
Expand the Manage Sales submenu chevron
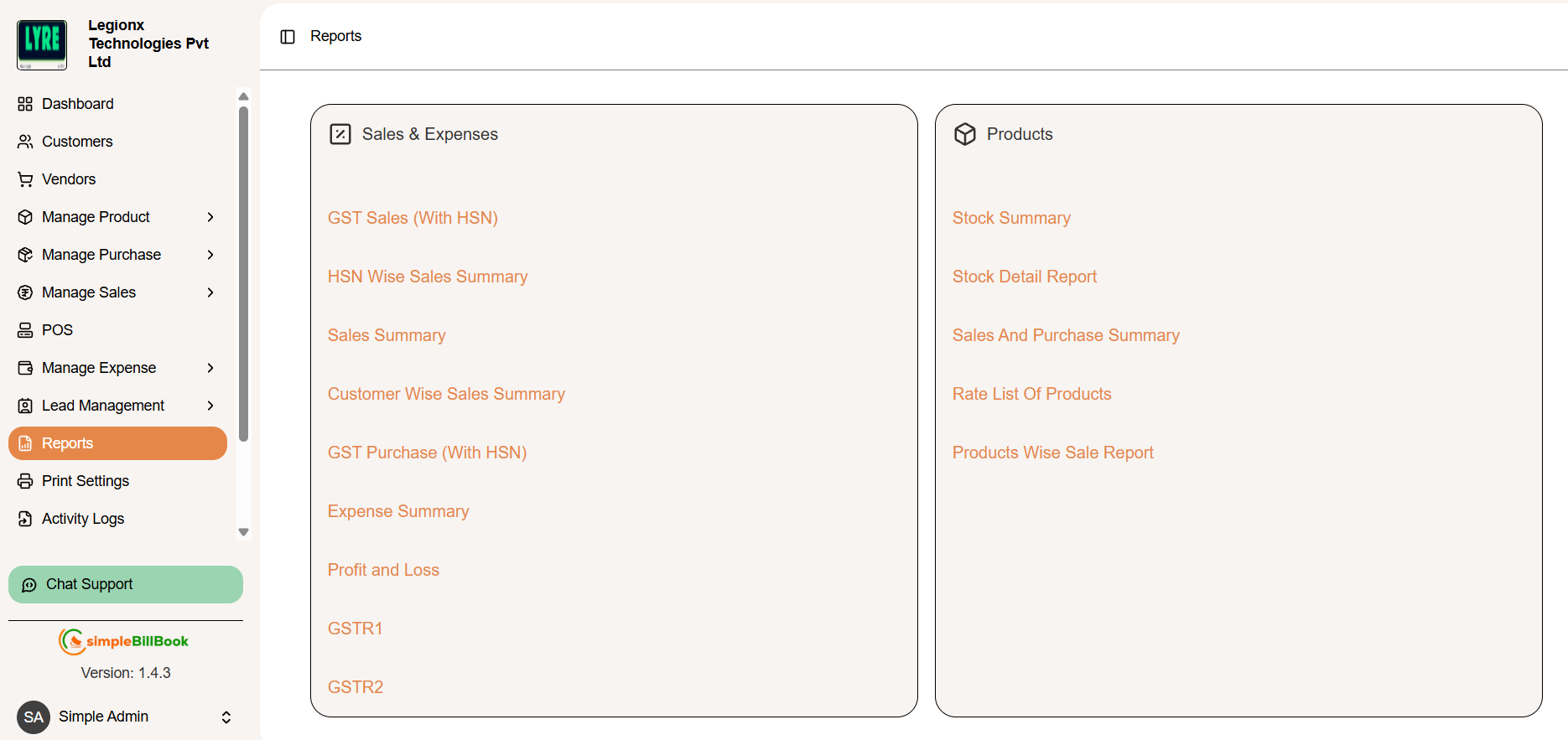click(x=210, y=292)
